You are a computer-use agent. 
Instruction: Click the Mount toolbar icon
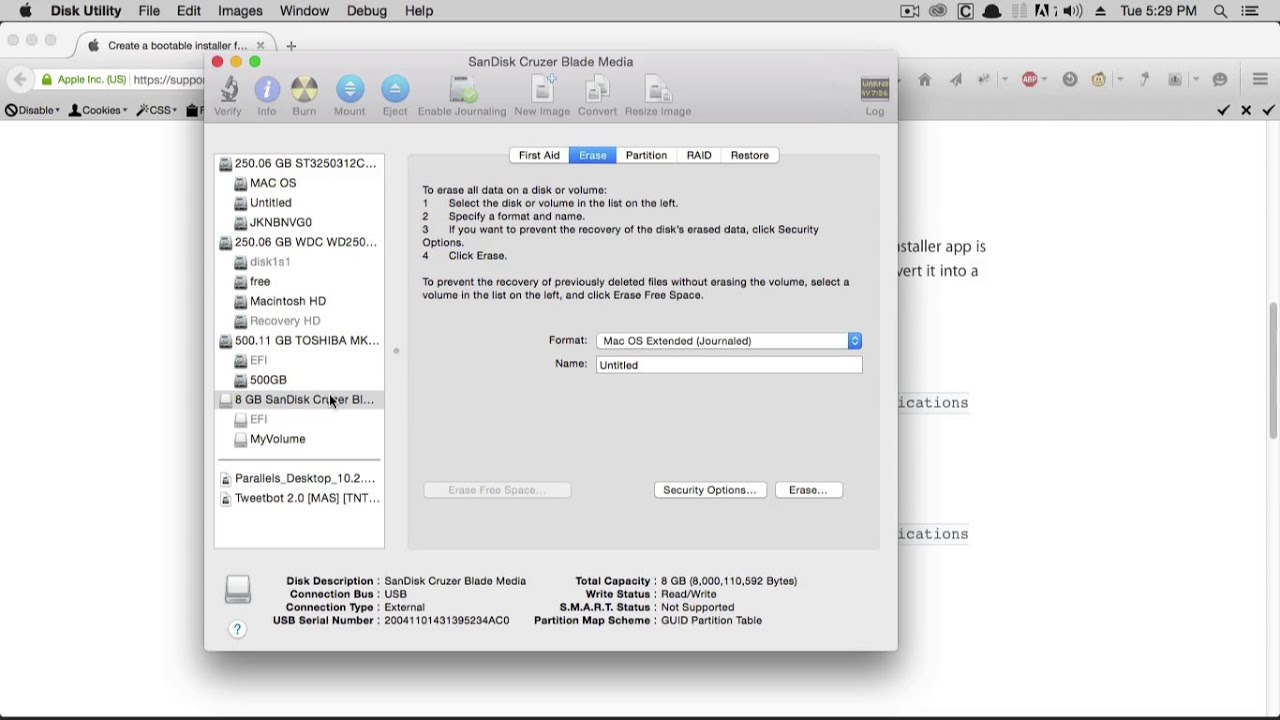point(349,89)
